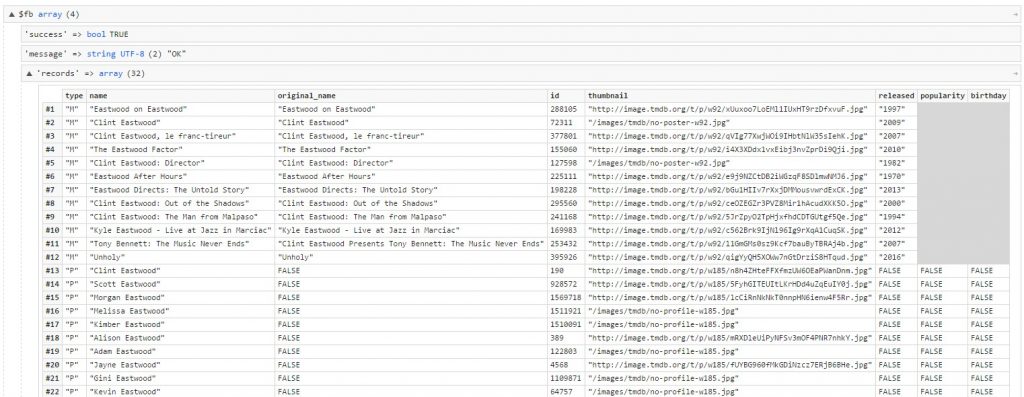Click name cell "Melissa Eastwood"
Screen dimensions: 1024x397
coord(180,311)
